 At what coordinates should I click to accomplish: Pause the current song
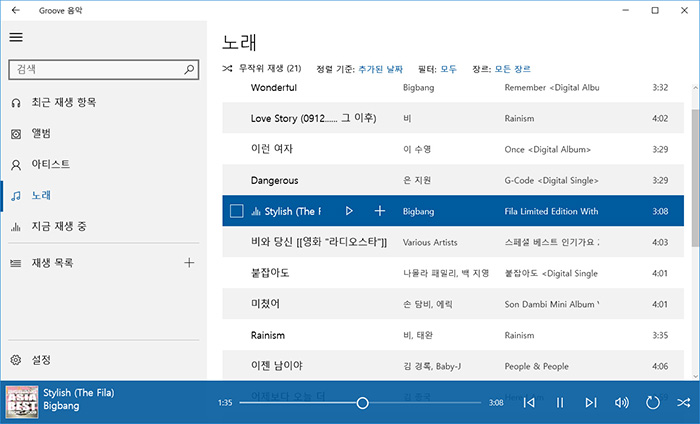point(560,403)
